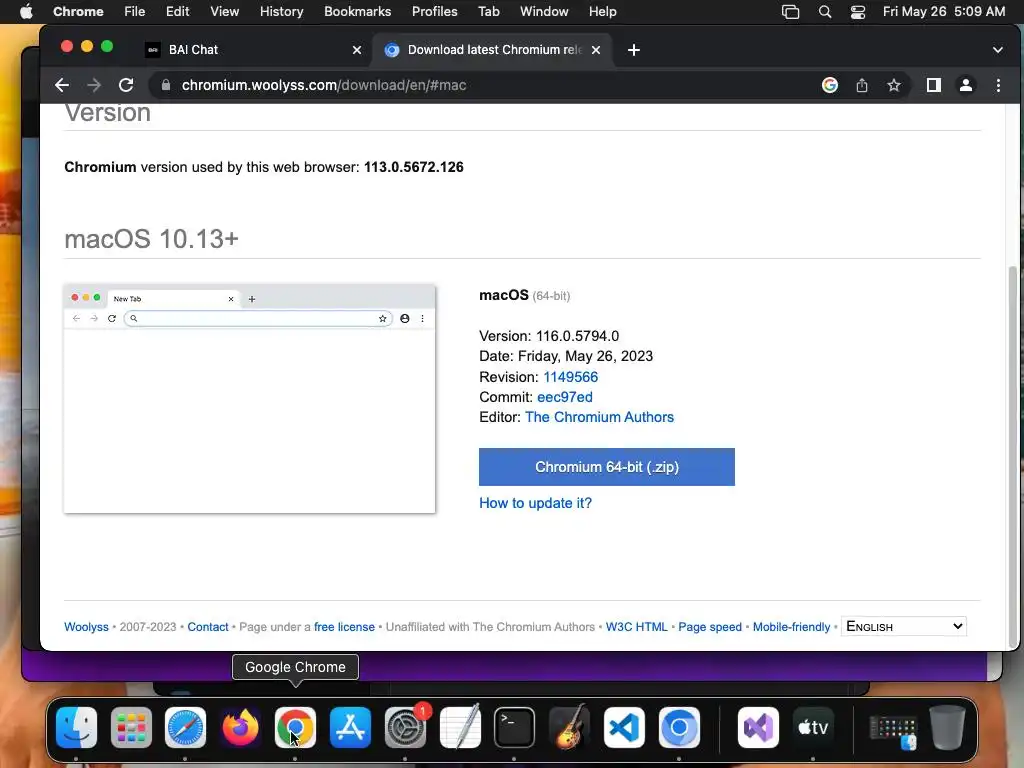Open the Edit menu
This screenshot has width=1024, height=768.
tap(177, 12)
